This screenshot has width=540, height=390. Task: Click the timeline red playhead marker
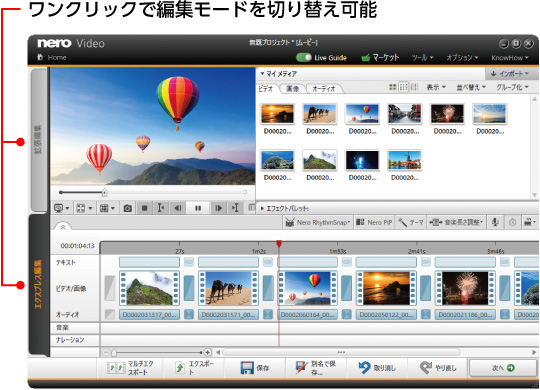(279, 244)
